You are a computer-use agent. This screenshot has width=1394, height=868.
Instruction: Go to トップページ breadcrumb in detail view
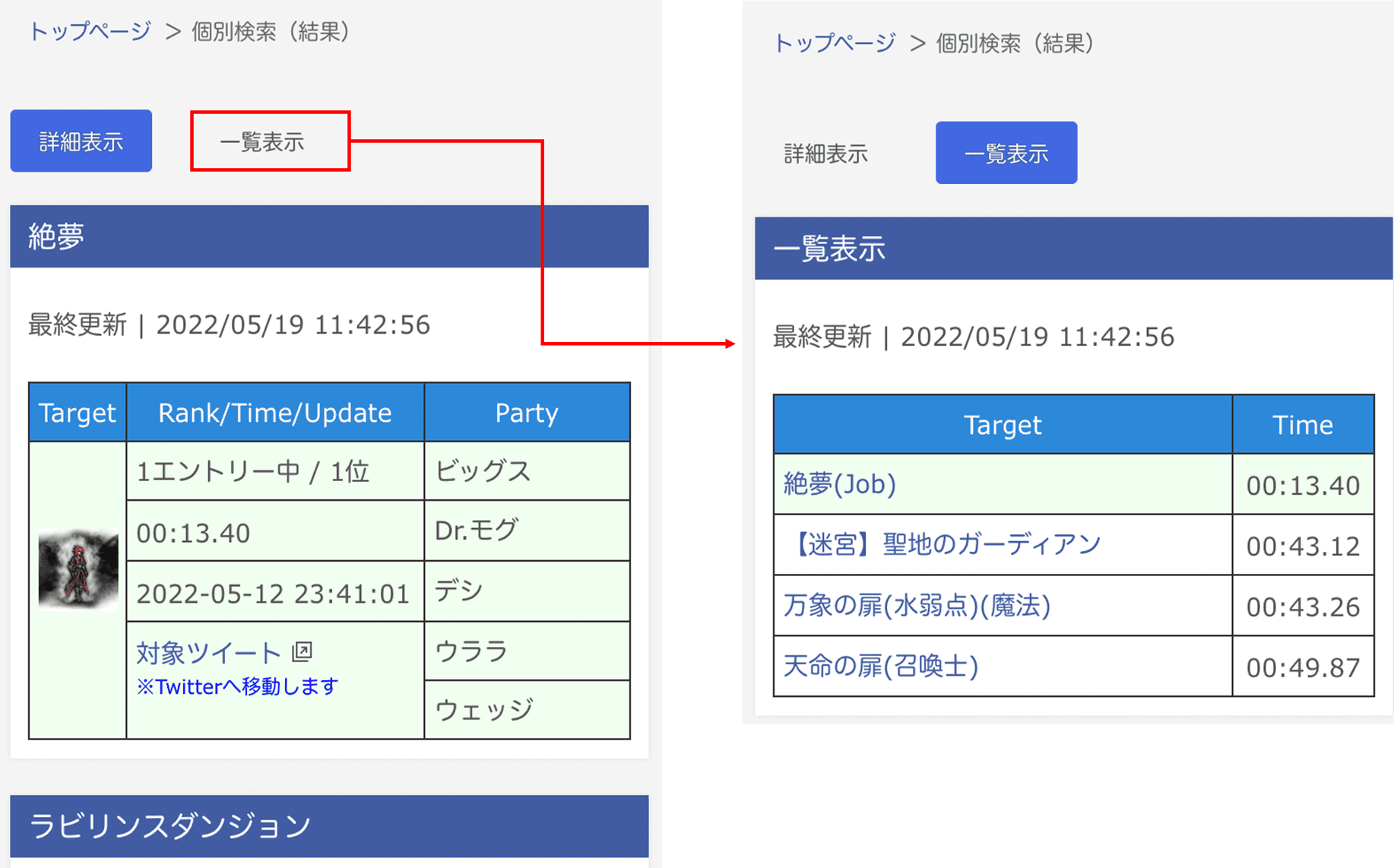coord(90,32)
